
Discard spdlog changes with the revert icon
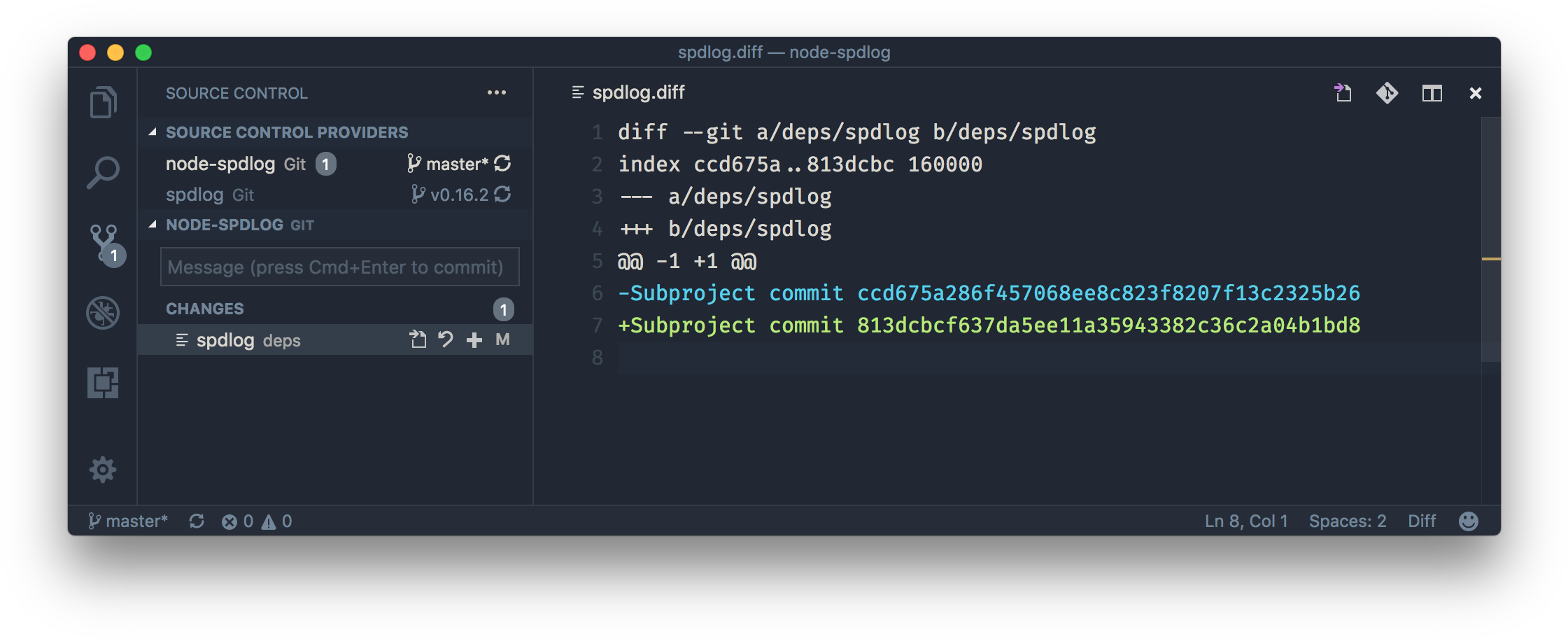coord(446,339)
